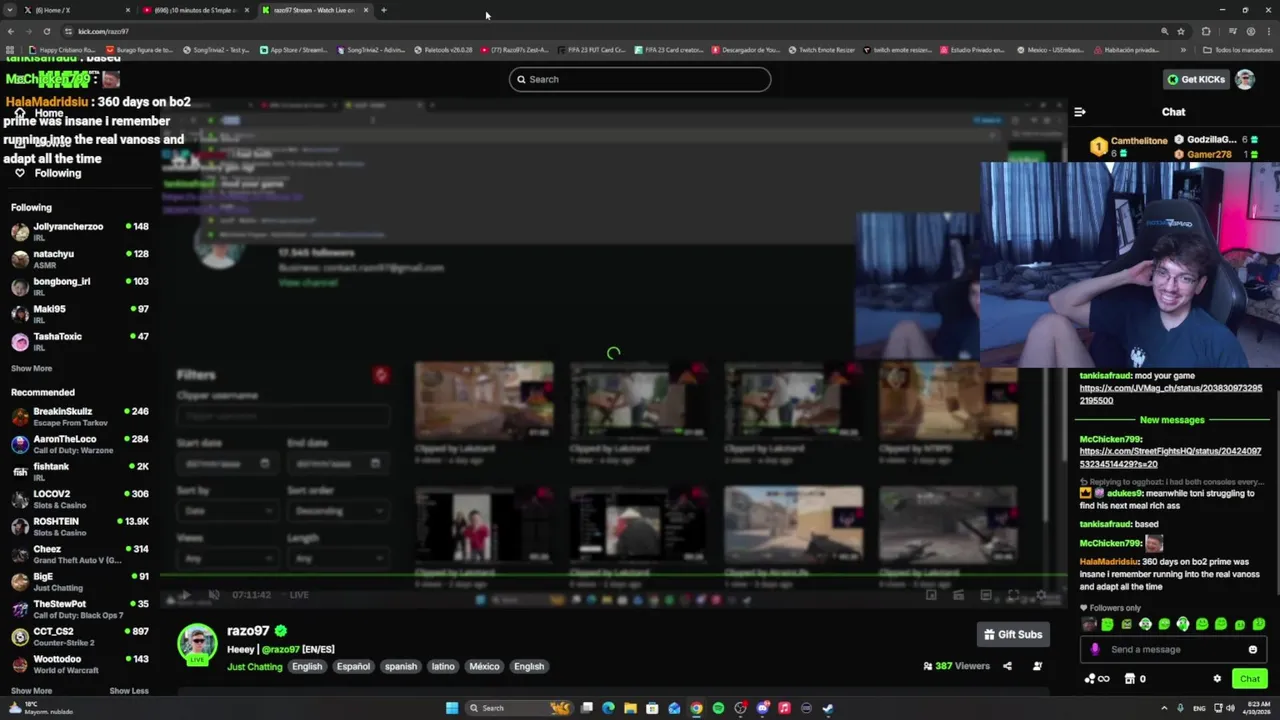Collapse the chat panel with arrow icon
Image resolution: width=1280 pixels, height=720 pixels.
coord(1080,112)
